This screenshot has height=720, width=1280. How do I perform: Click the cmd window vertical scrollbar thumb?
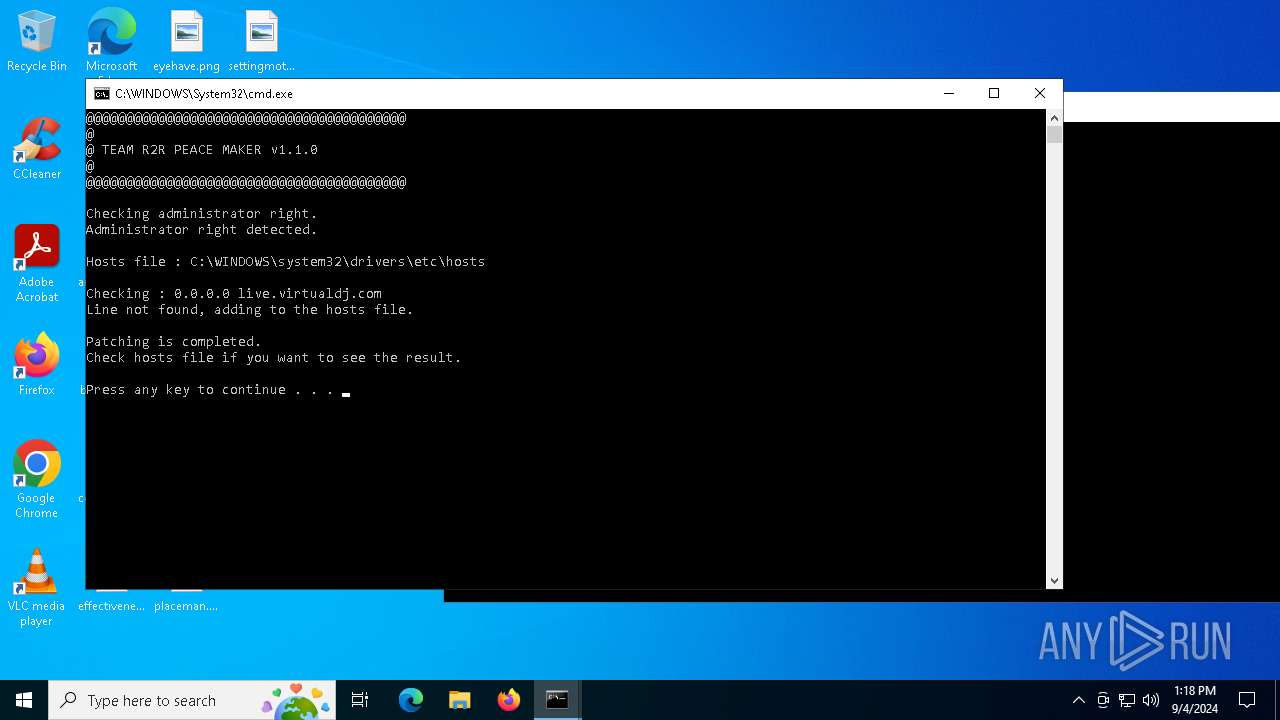click(1054, 135)
